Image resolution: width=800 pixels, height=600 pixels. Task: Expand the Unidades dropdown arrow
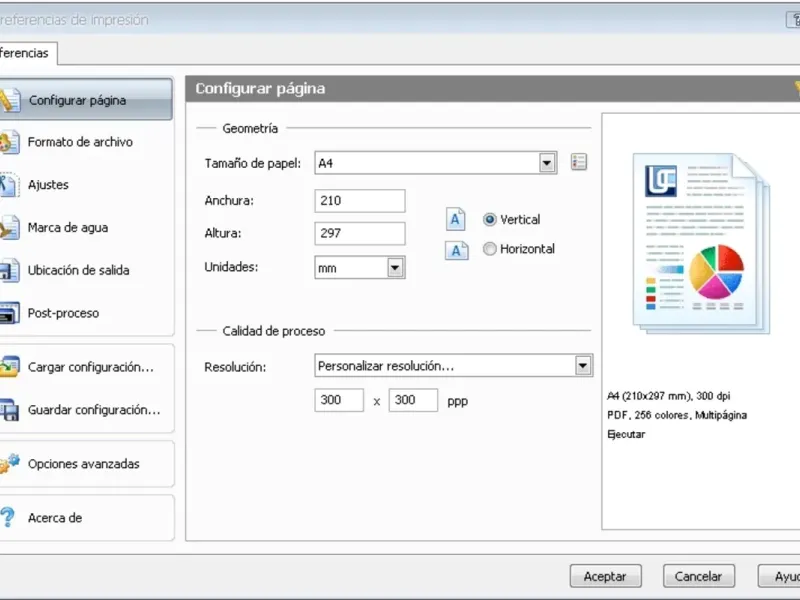(x=395, y=268)
